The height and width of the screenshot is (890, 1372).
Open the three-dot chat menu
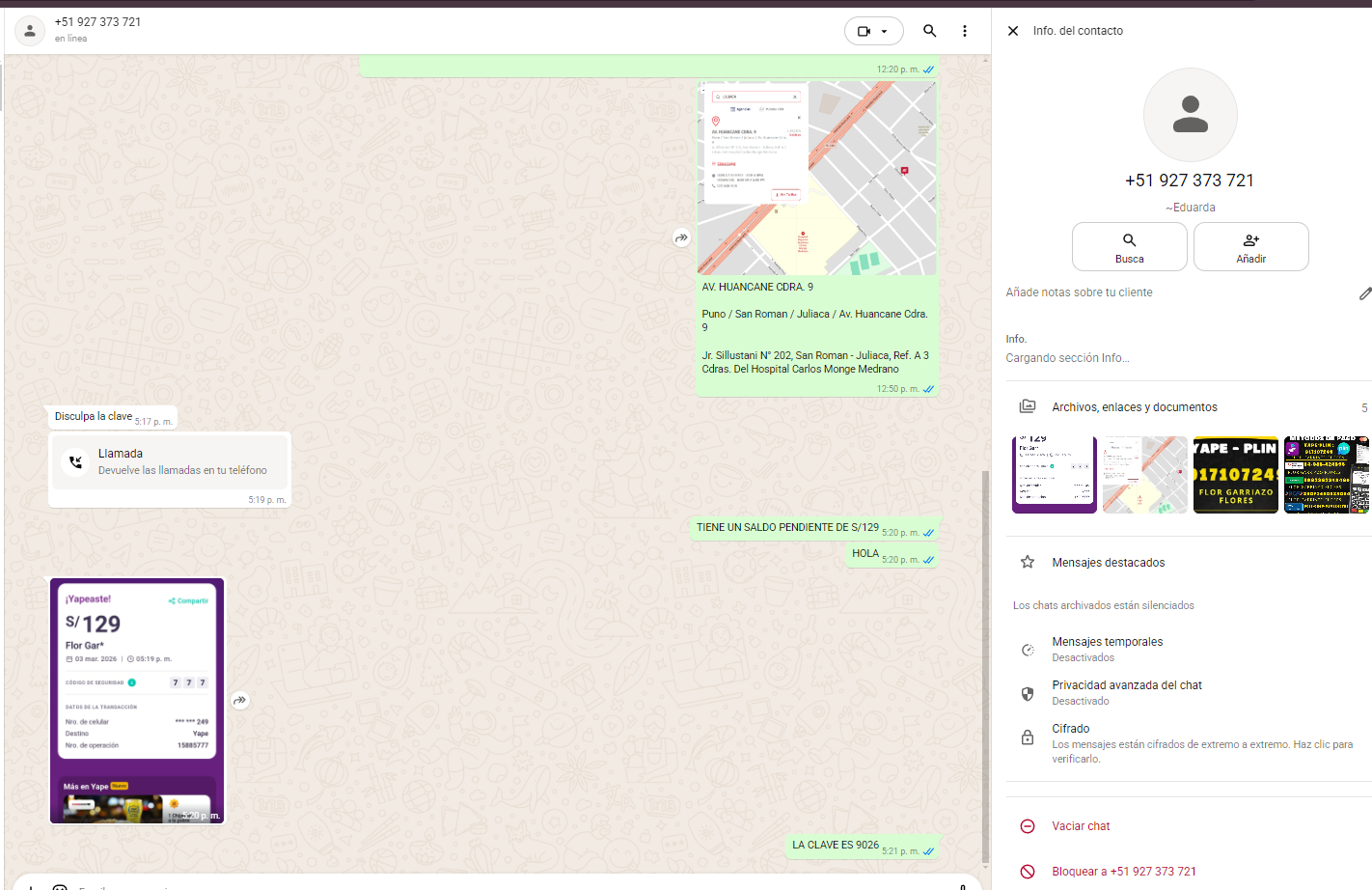[x=964, y=31]
